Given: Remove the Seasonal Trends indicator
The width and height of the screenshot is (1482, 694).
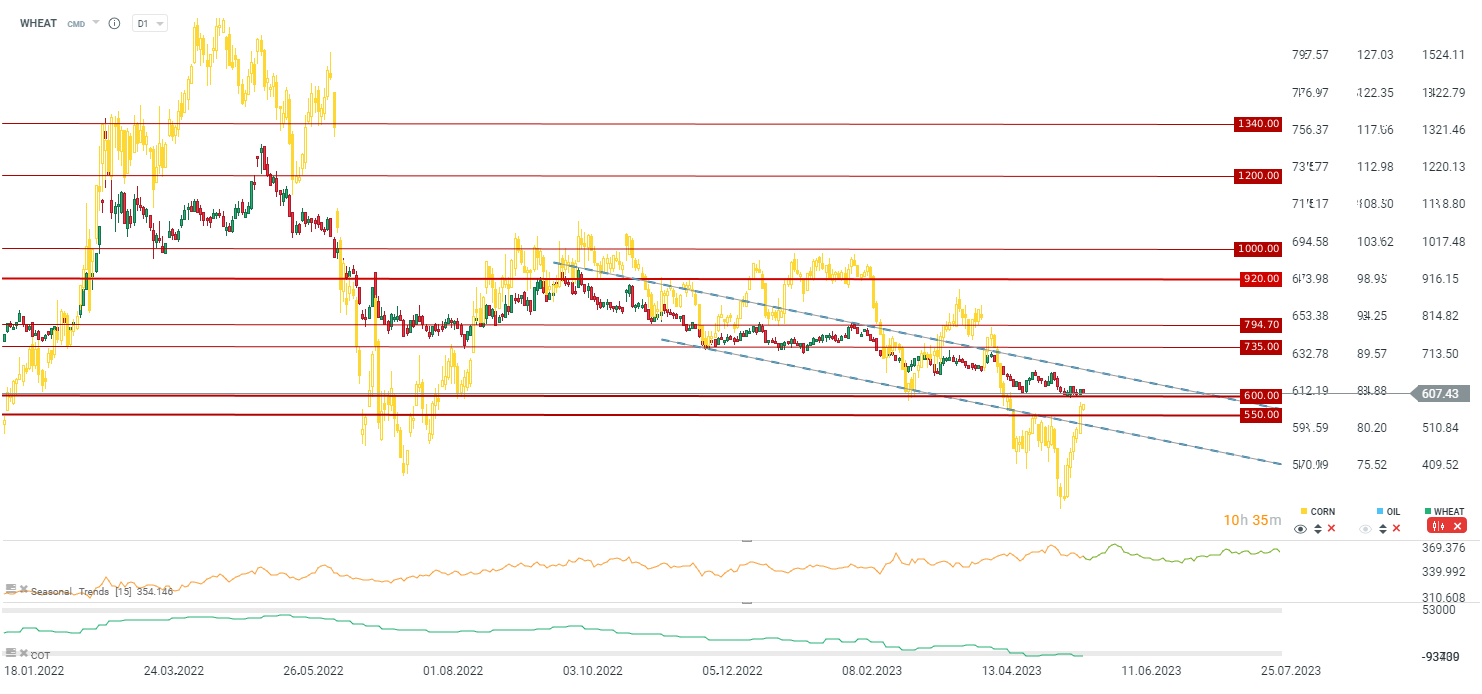Looking at the screenshot, I should point(22,589).
